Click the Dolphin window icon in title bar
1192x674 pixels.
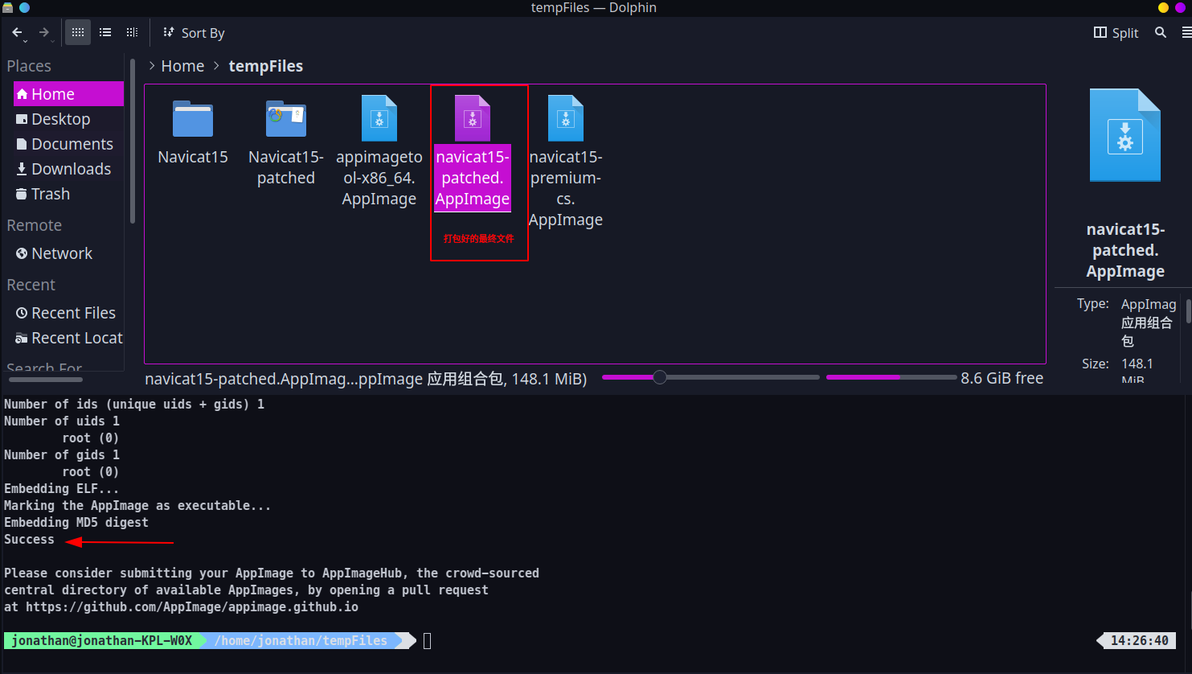tap(8, 8)
